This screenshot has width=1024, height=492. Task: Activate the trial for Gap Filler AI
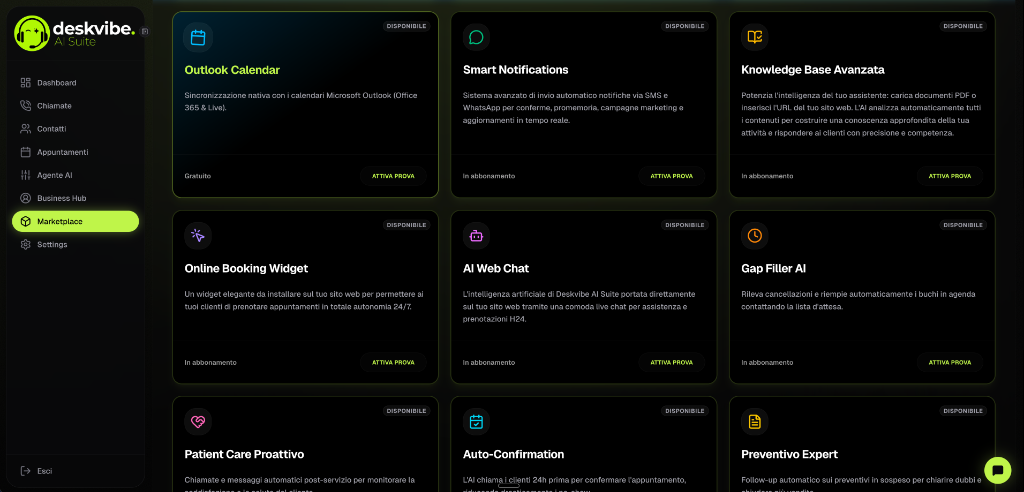[x=949, y=362]
